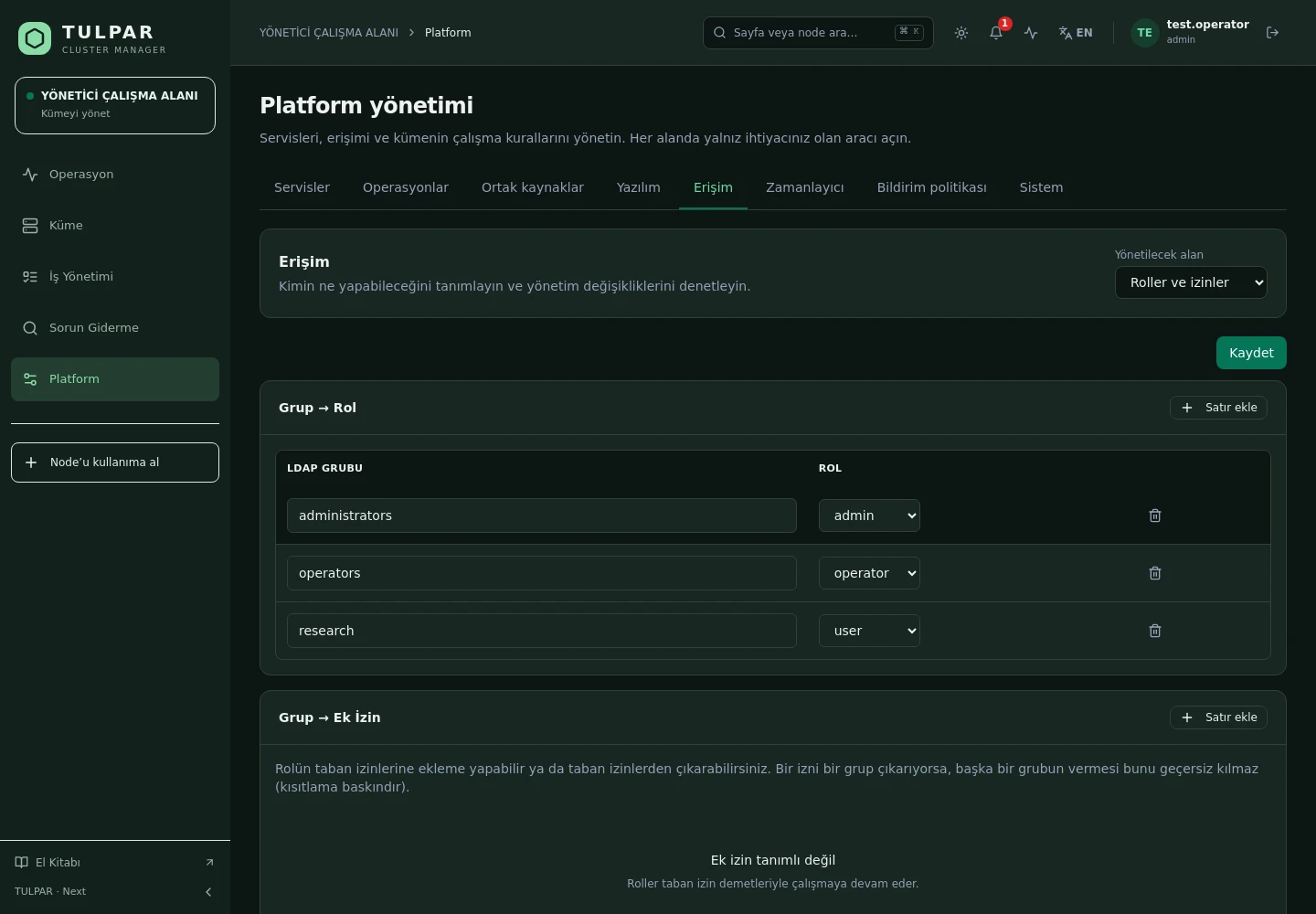Click the logout icon beside test.operator
This screenshot has height=914, width=1316.
(1272, 33)
